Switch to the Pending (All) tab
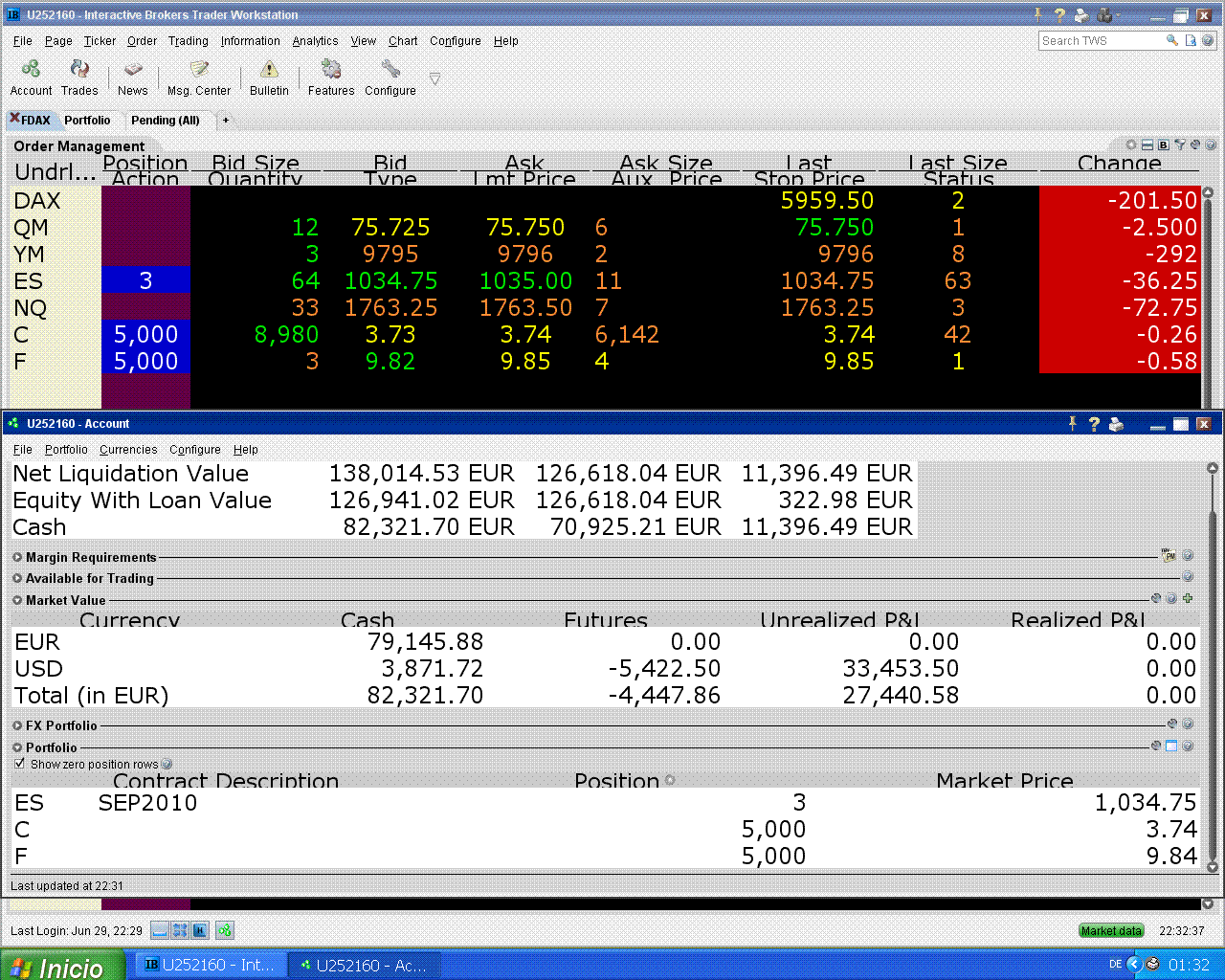This screenshot has height=980, width=1225. point(165,121)
